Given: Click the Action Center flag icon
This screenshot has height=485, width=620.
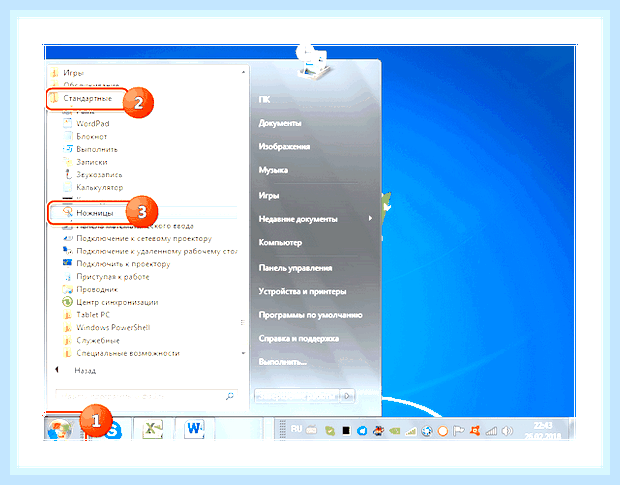Looking at the screenshot, I should click(458, 430).
